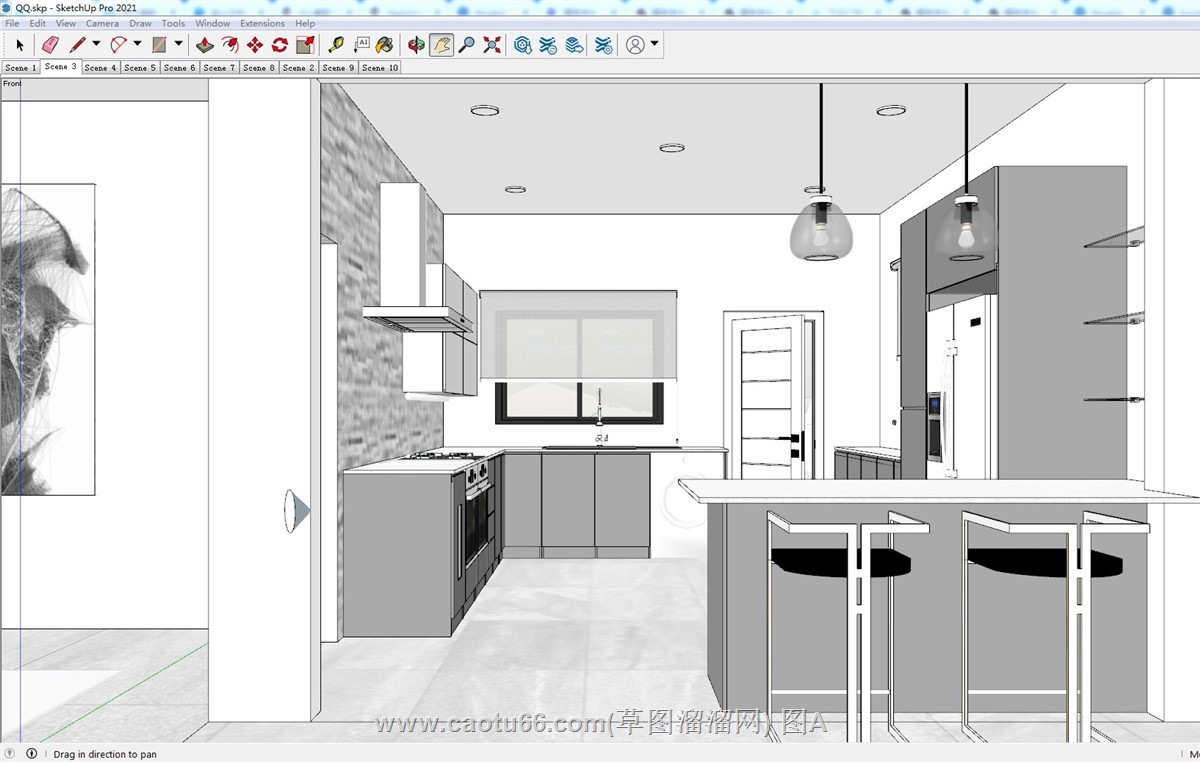Viewport: 1200px width, 762px height.
Task: Switch to the Scene 5 tab
Action: pyautogui.click(x=140, y=68)
